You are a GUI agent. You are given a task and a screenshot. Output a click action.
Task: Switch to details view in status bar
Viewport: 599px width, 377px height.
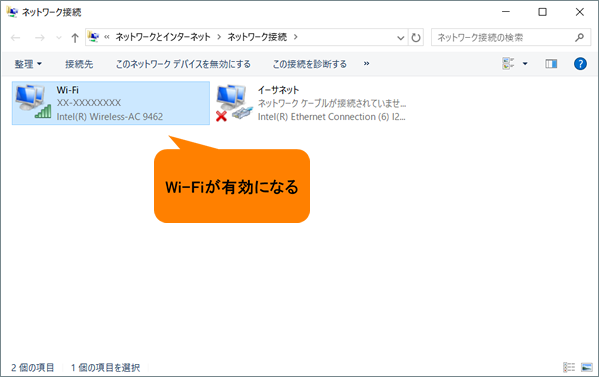[x=569, y=367]
